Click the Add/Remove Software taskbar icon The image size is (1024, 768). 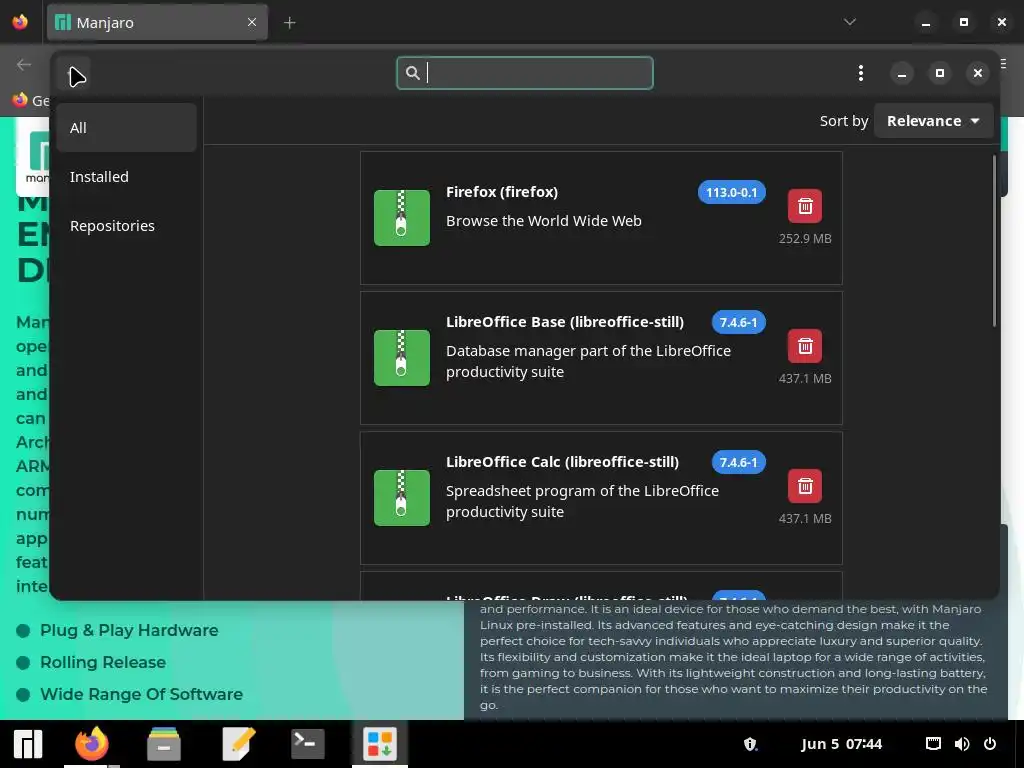pyautogui.click(x=379, y=743)
